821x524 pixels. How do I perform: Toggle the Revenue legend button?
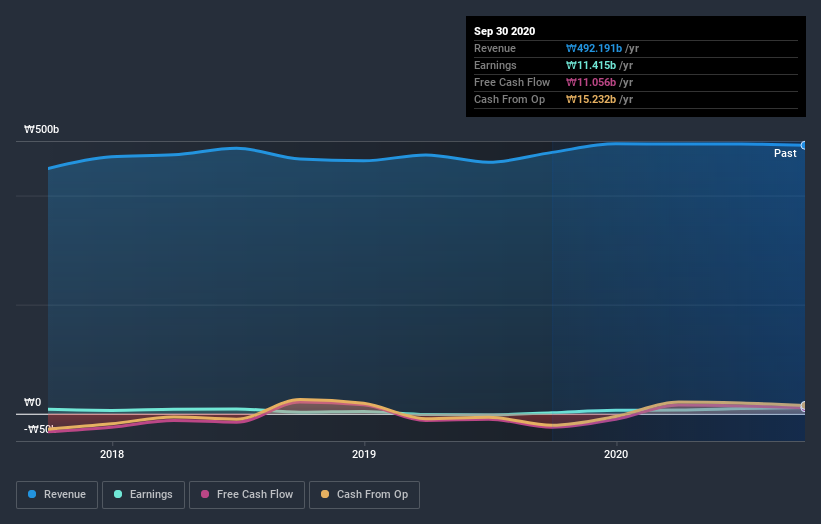(x=57, y=495)
